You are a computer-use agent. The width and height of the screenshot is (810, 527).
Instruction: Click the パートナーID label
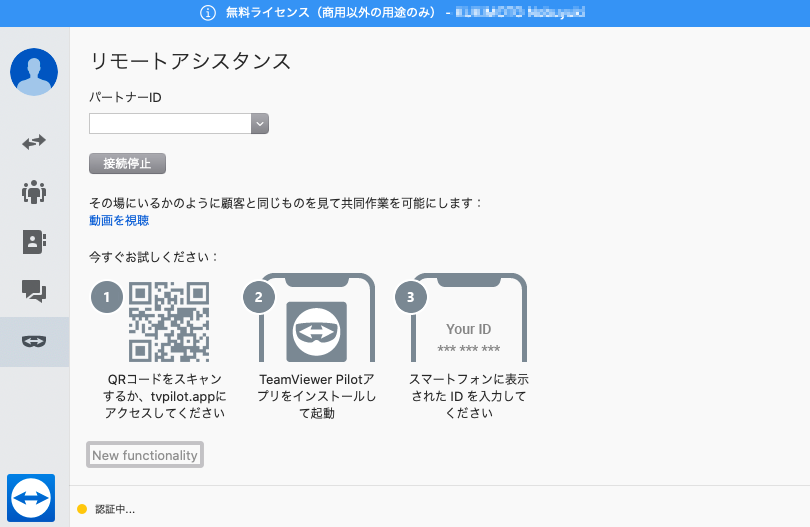(125, 97)
